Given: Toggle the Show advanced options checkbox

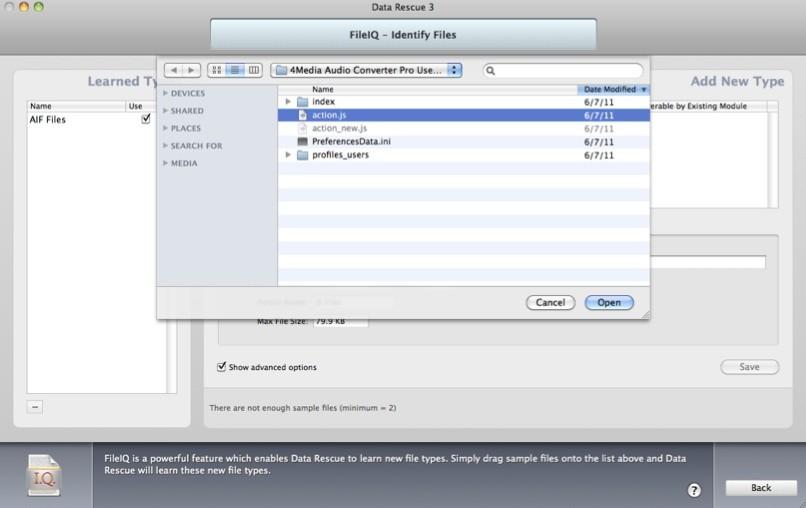Looking at the screenshot, I should [222, 367].
